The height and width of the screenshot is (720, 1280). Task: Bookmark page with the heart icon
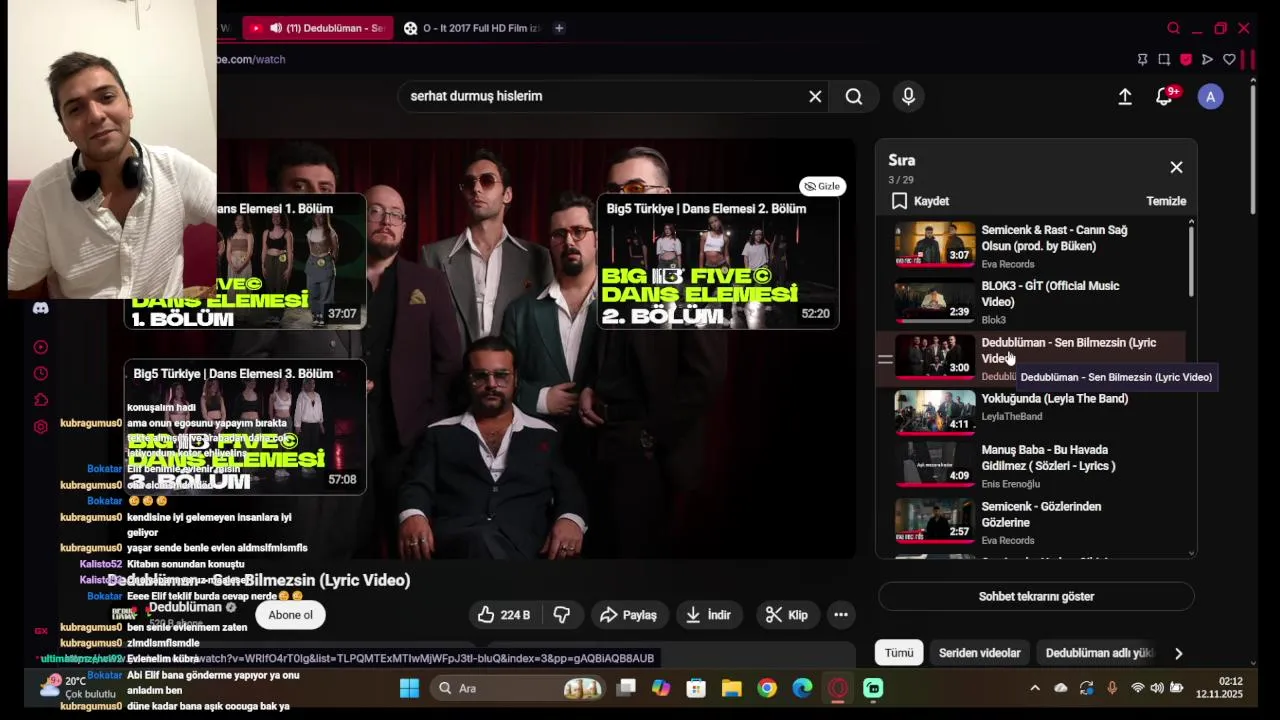(1229, 59)
